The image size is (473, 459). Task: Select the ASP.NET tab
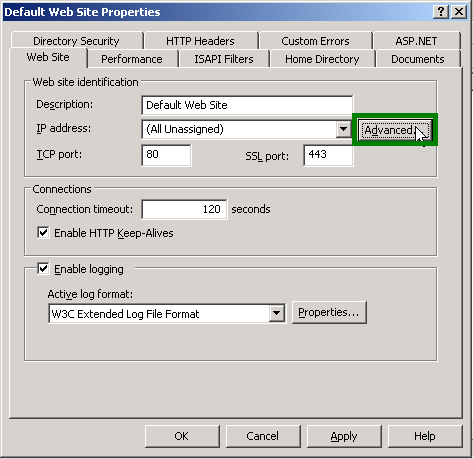pos(416,41)
